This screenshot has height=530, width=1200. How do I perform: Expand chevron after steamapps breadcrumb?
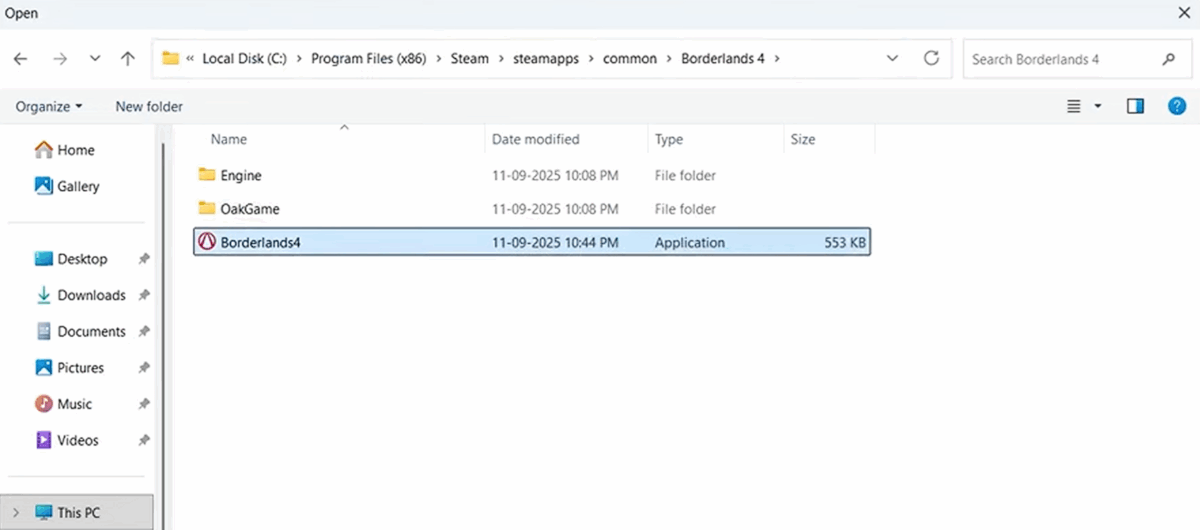(591, 59)
